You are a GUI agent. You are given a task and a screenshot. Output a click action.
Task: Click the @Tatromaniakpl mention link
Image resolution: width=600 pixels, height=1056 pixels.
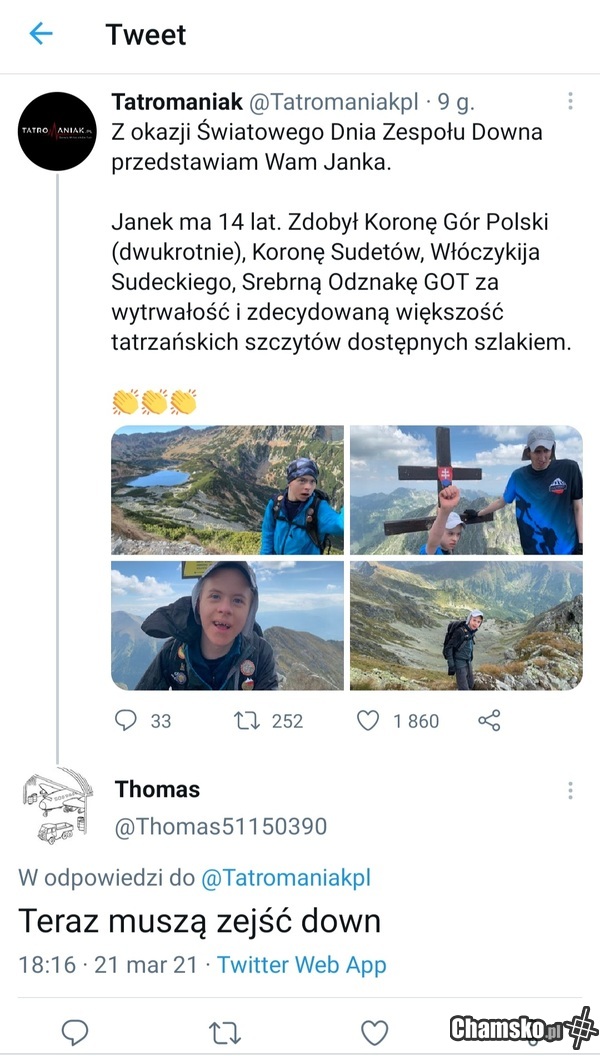tap(286, 878)
